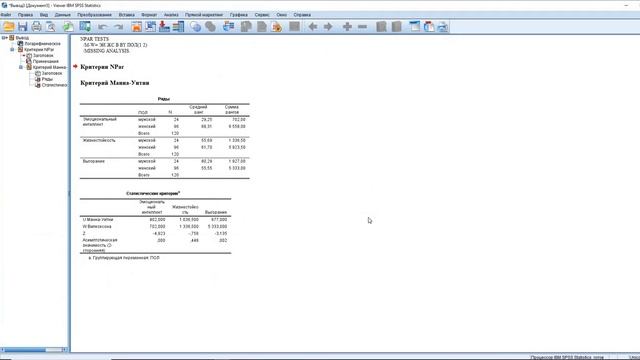
Task: Open the Графика menu
Action: 238,15
